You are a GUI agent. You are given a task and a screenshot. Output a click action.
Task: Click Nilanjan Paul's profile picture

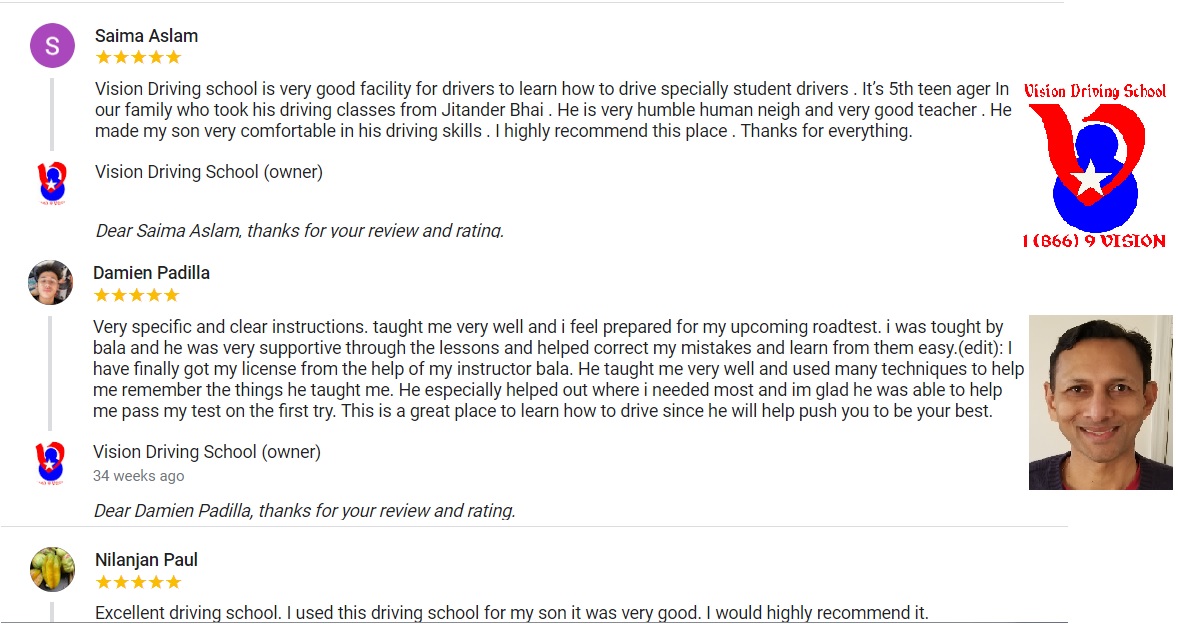(x=52, y=569)
